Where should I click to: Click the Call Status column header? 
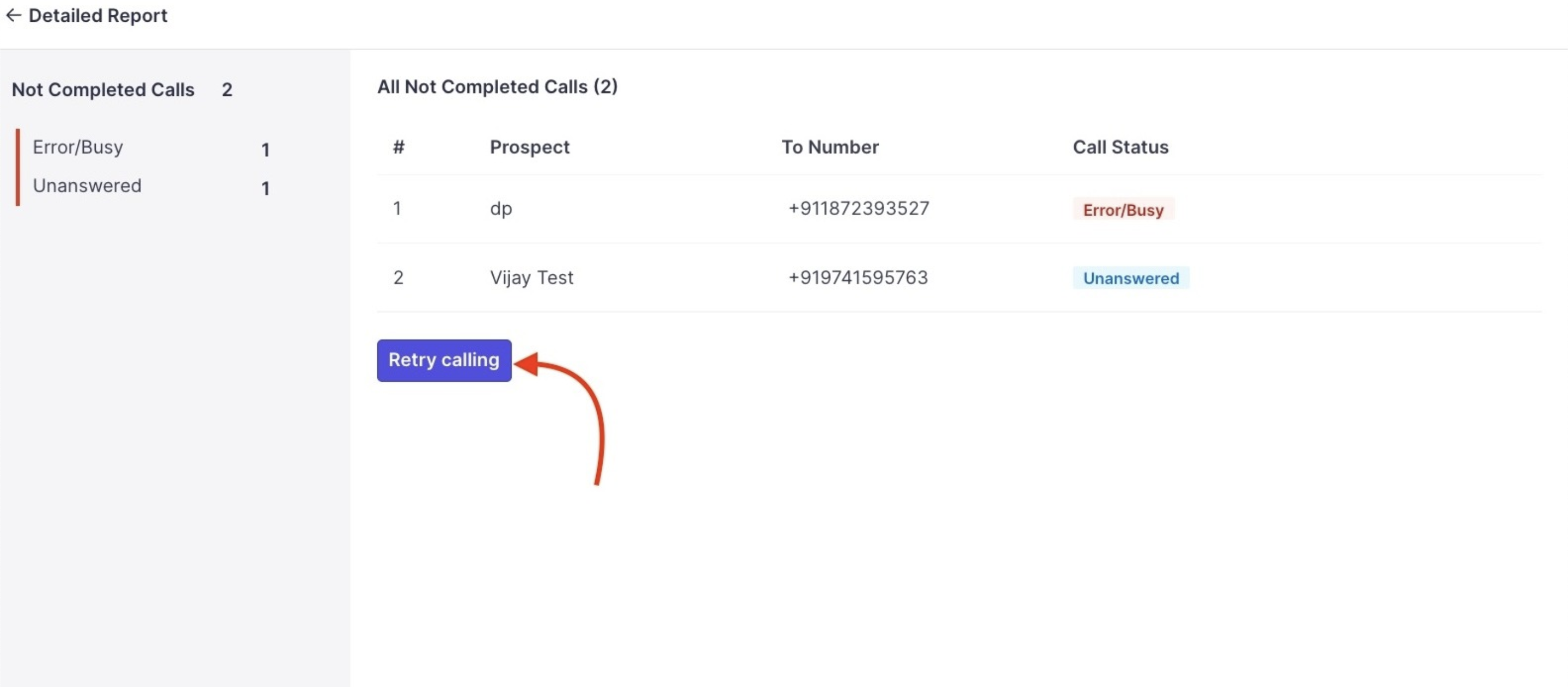pyautogui.click(x=1120, y=148)
